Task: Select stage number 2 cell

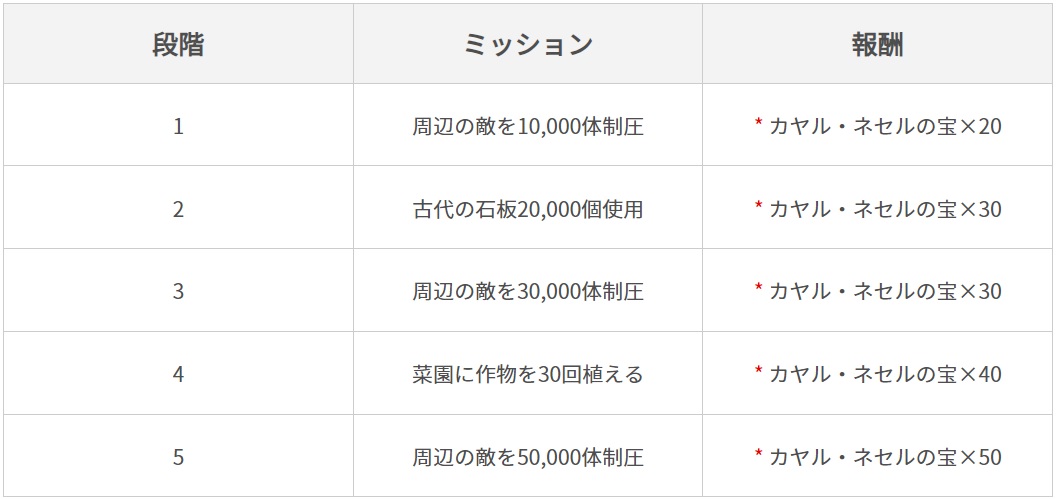Action: (x=178, y=209)
